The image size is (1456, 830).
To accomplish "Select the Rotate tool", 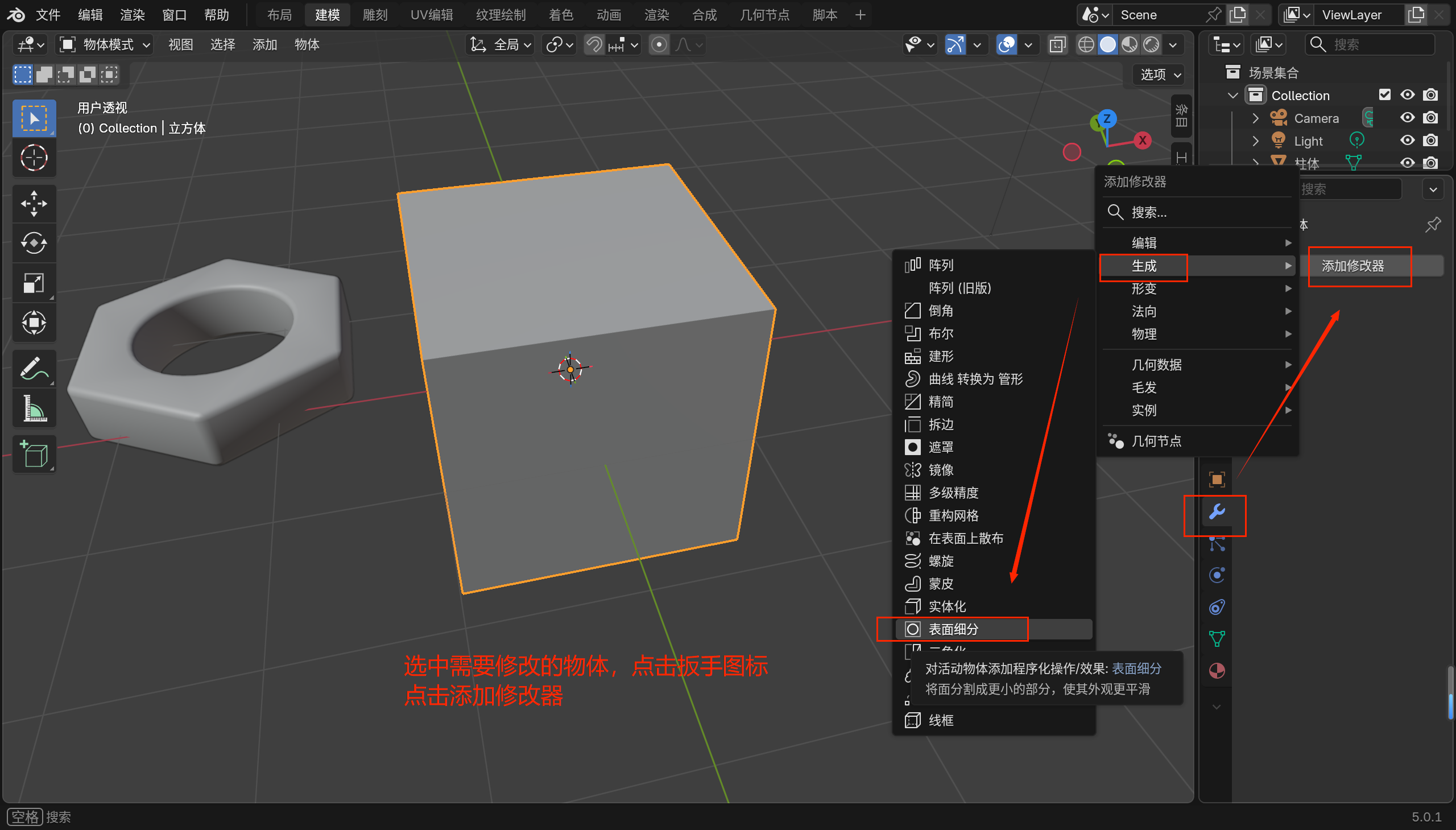I will point(34,243).
